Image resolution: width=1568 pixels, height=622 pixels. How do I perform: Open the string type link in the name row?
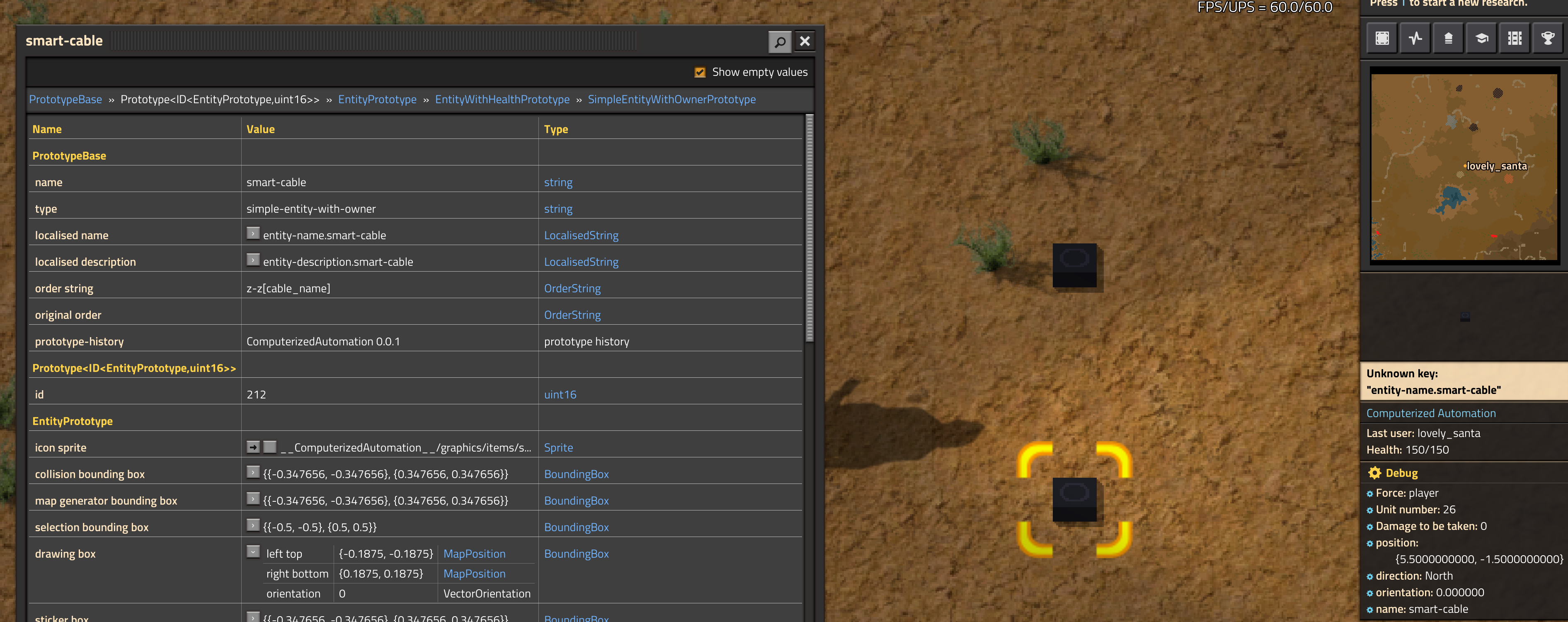[558, 182]
